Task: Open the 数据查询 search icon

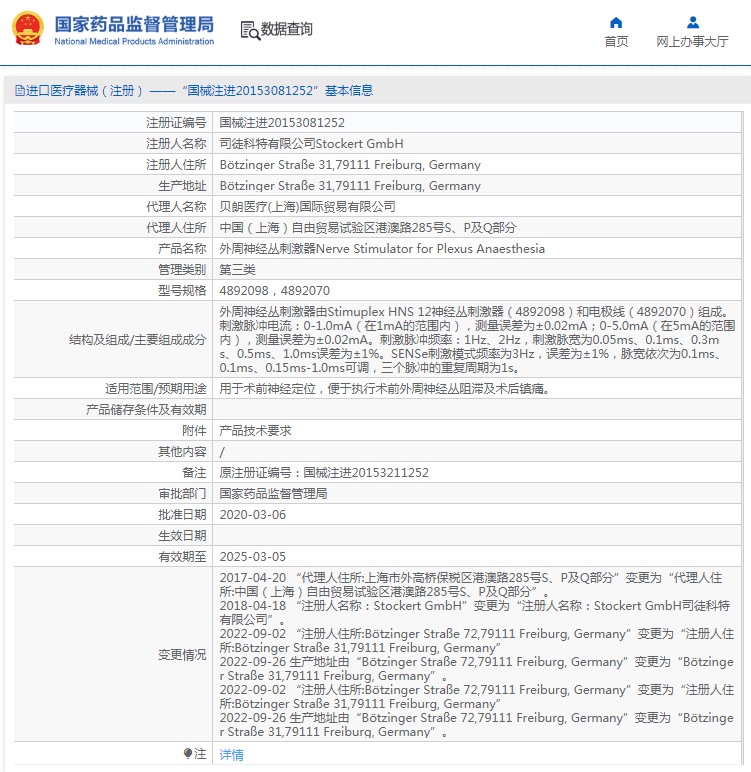Action: pyautogui.click(x=250, y=31)
